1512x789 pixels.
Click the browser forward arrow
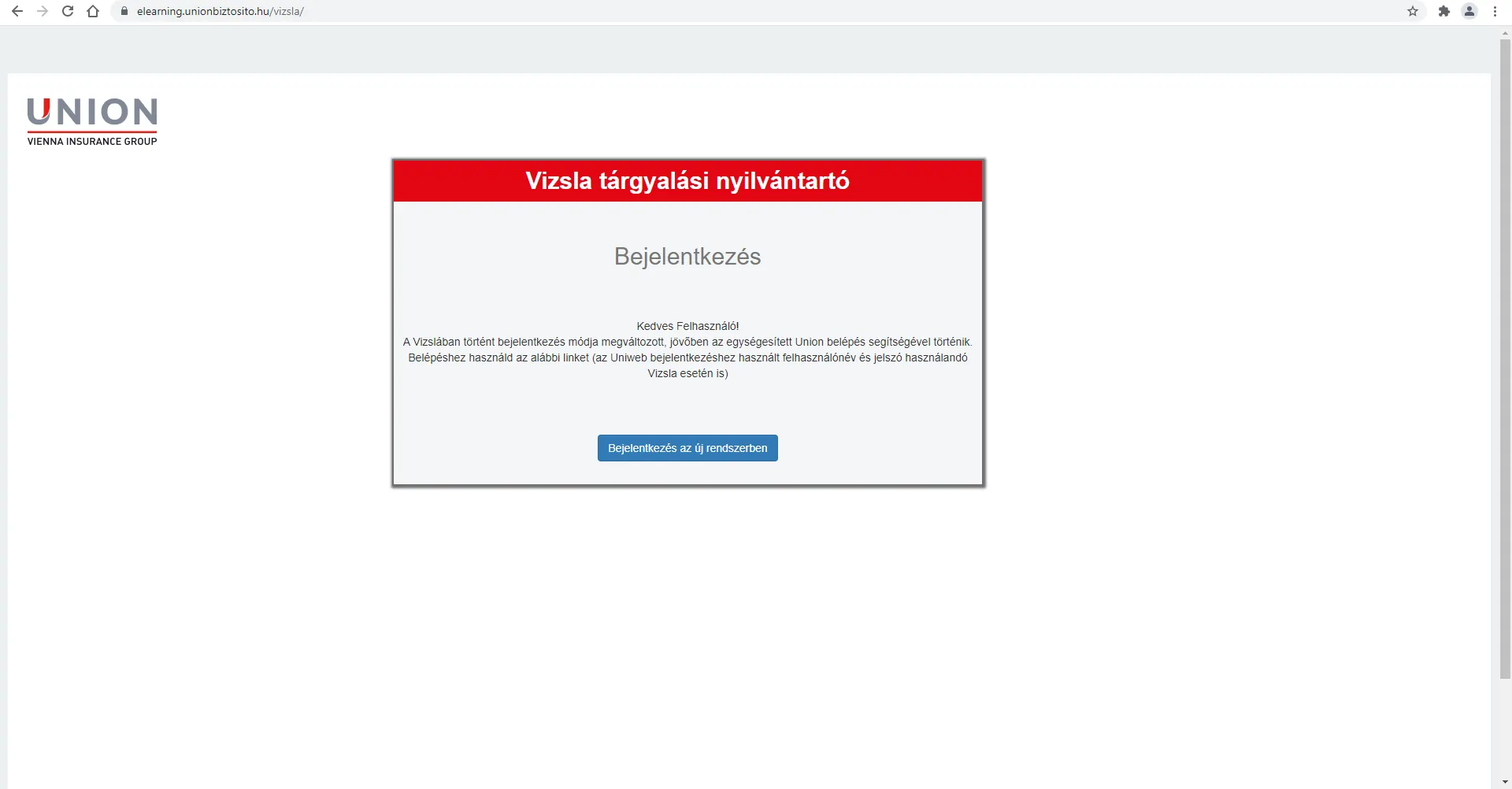[43, 11]
